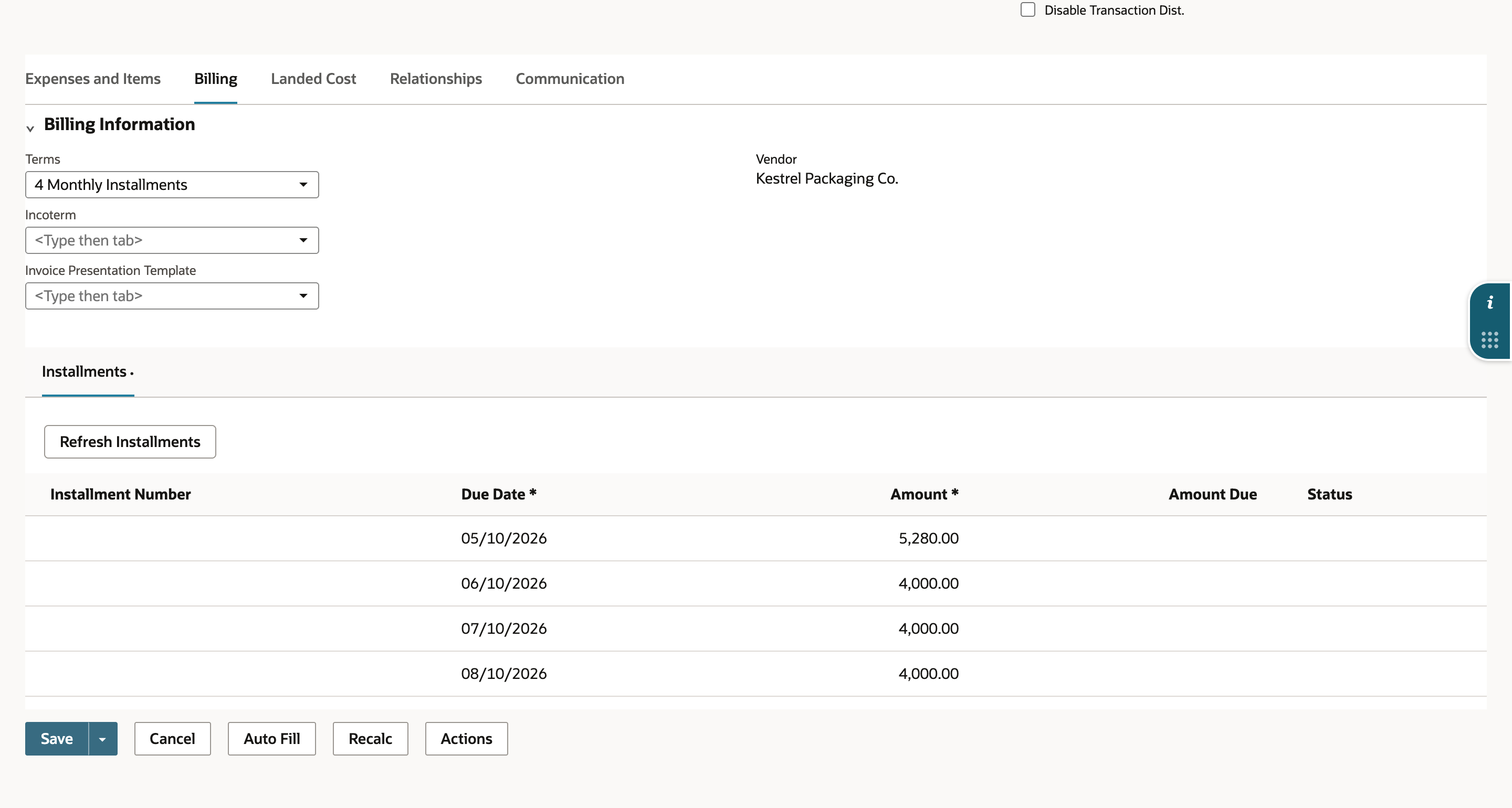Select due date 07/10/2026 cell
The image size is (1512, 808).
503,629
